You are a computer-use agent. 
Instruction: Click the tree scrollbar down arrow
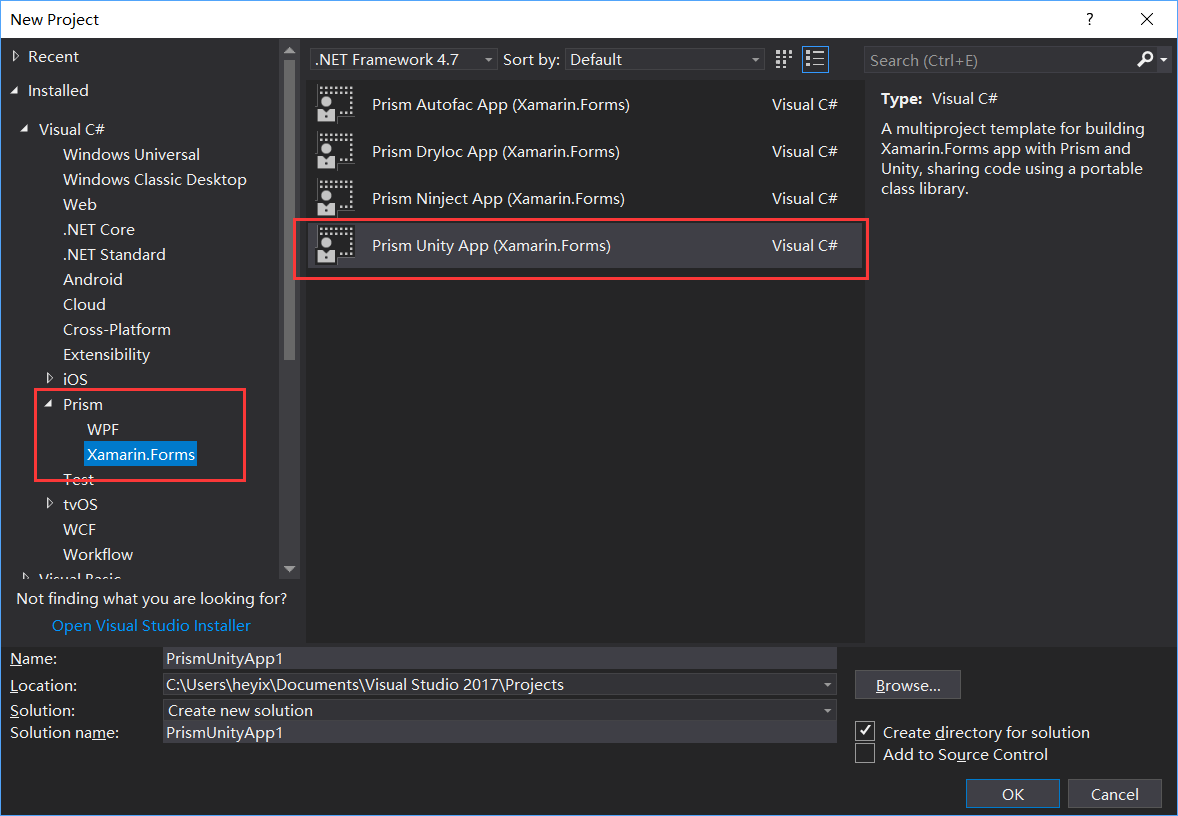coord(289,569)
